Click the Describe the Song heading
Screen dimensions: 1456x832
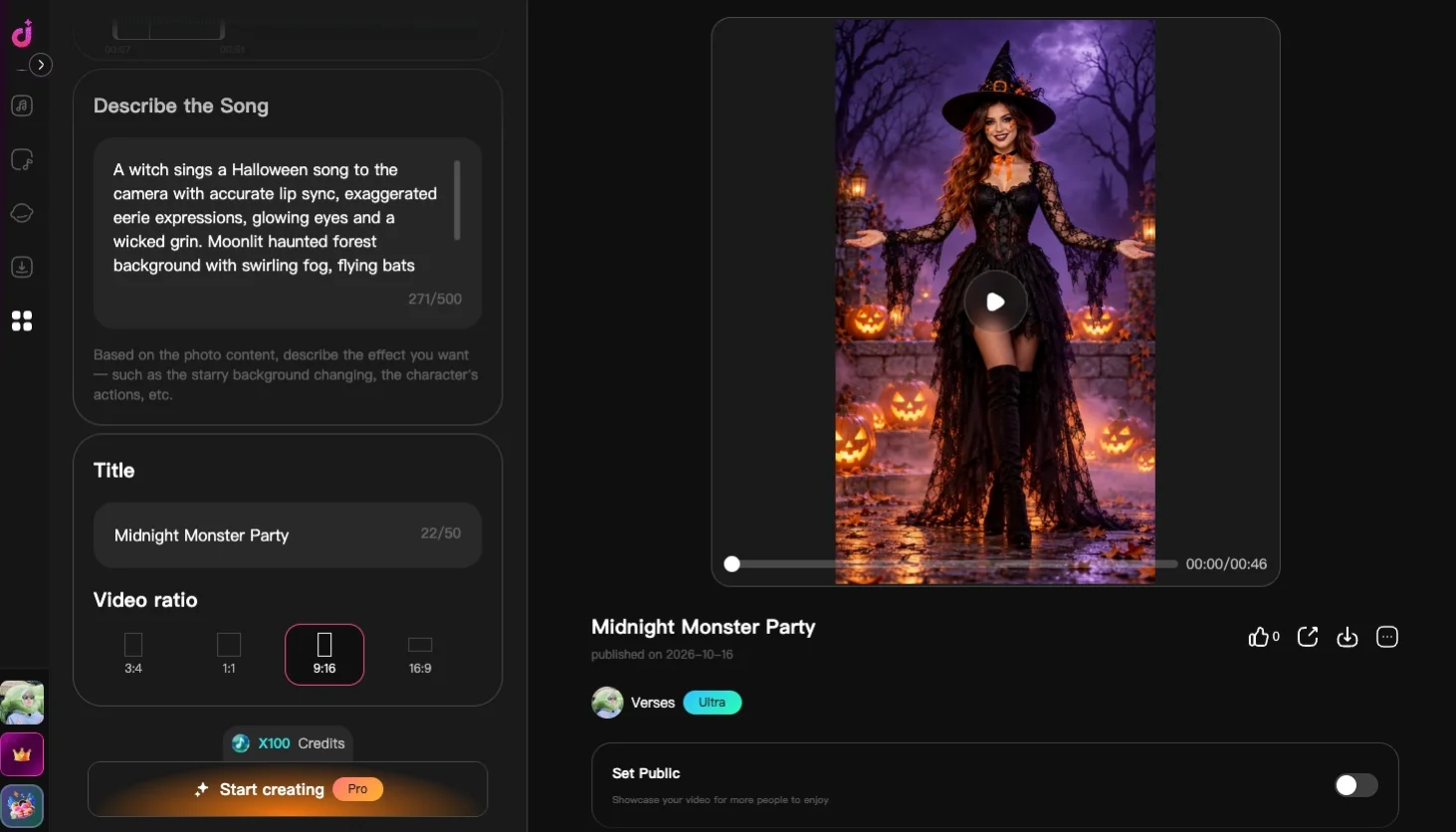pos(181,106)
